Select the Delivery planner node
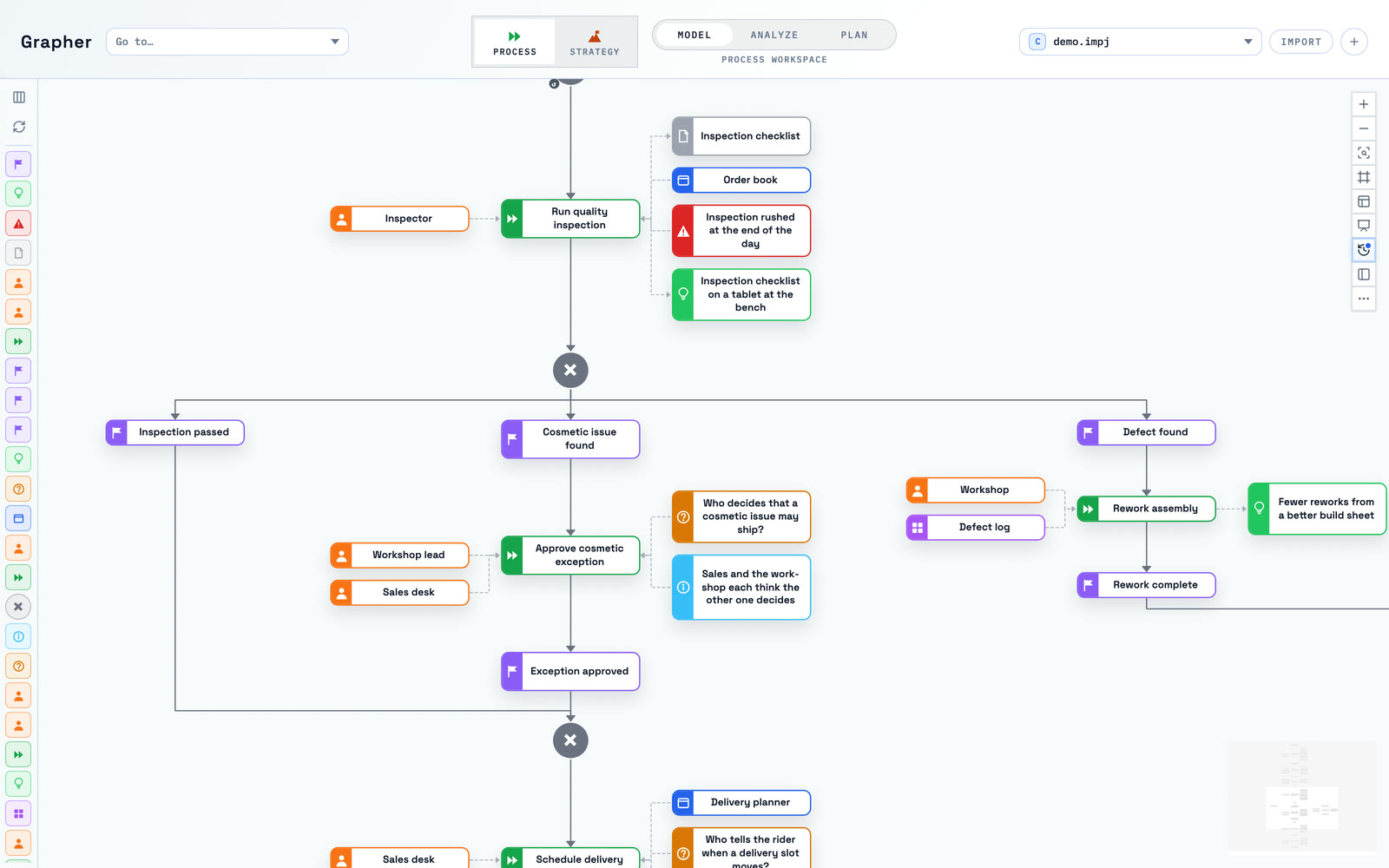 pos(741,803)
